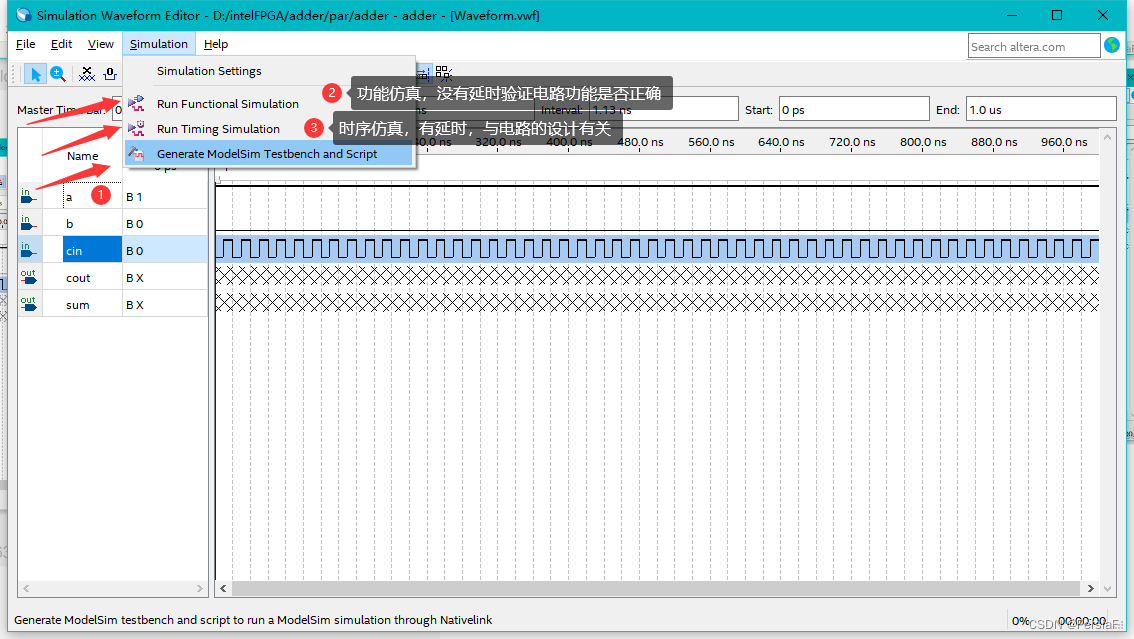1134x639 pixels.
Task: Select the cout signal name
Action: tap(78, 278)
